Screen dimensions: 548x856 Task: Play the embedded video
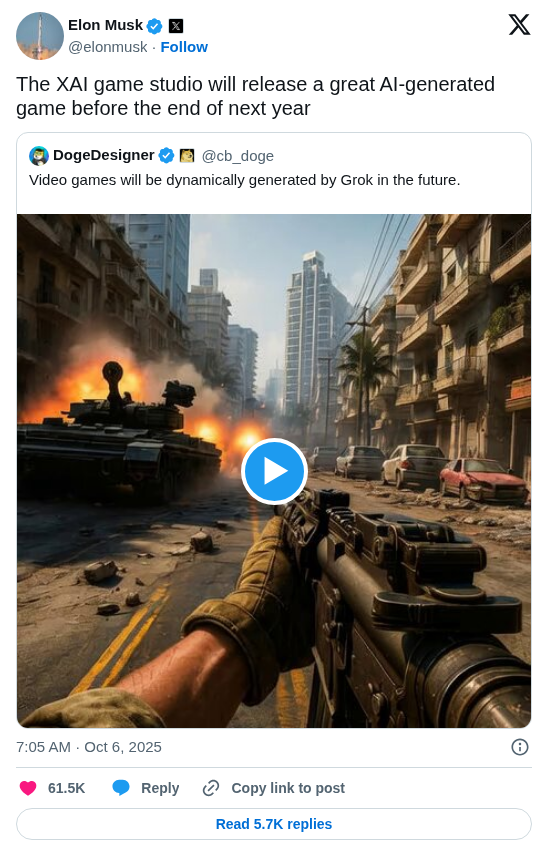click(x=274, y=471)
